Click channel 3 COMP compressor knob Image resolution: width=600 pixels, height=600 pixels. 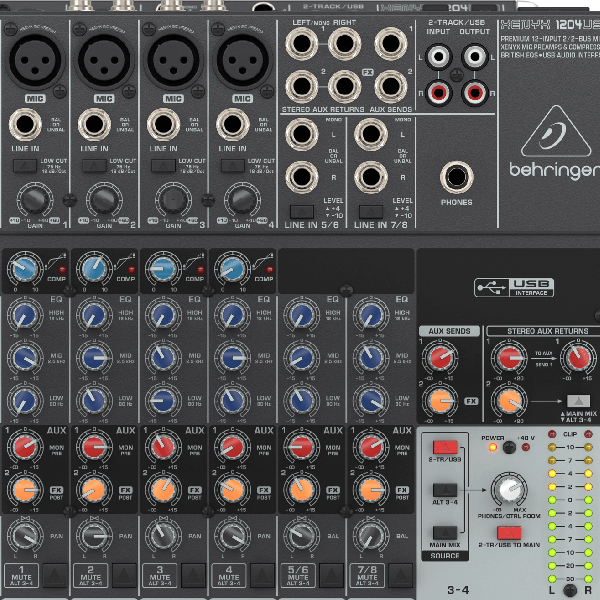point(163,269)
